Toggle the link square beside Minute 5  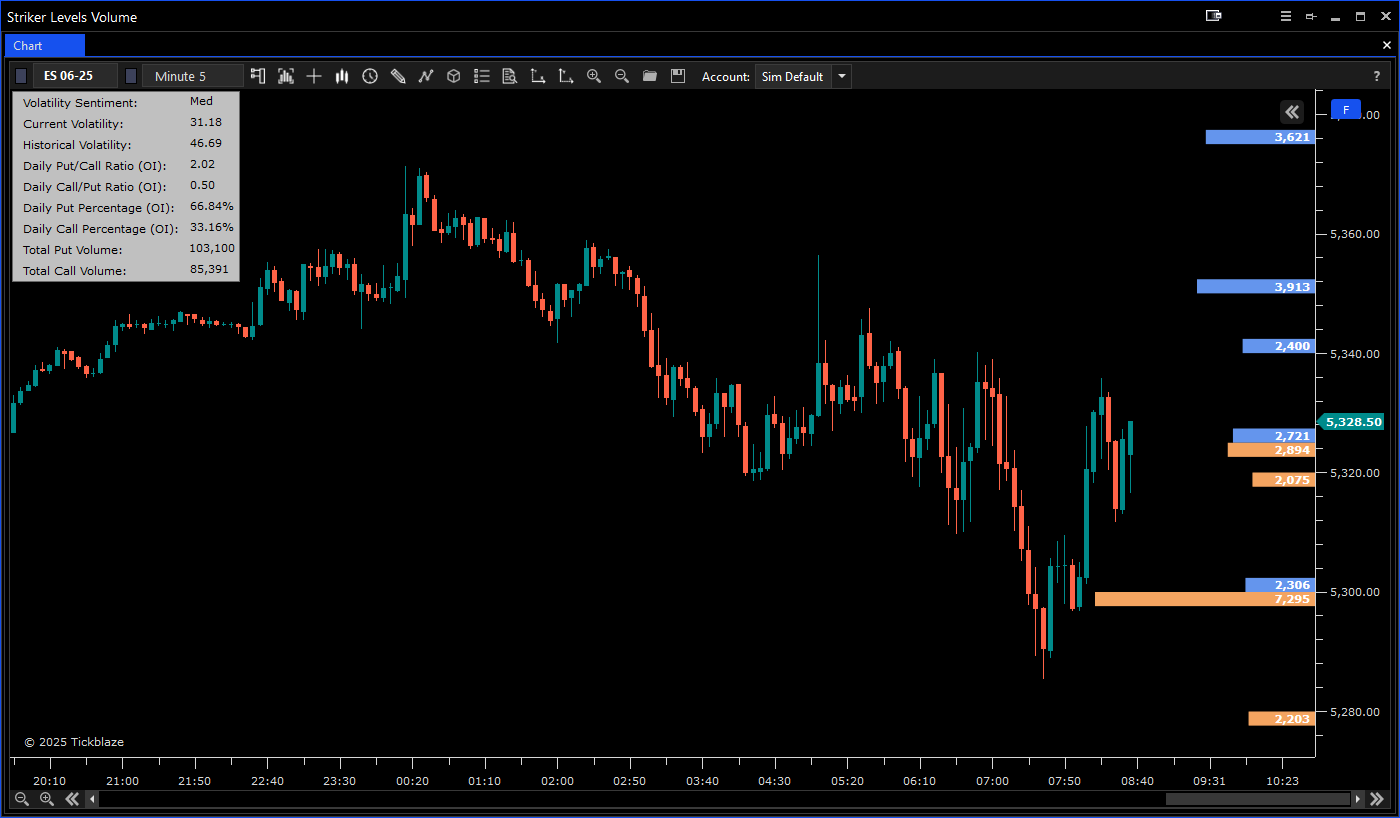(x=130, y=76)
